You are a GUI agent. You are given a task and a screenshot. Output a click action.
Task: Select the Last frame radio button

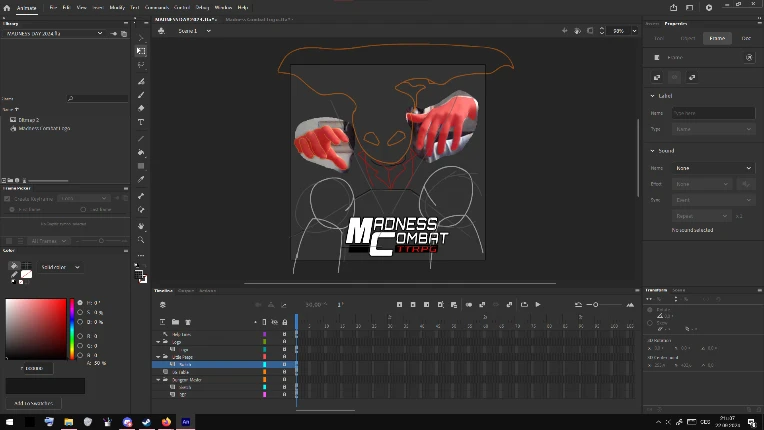[83, 209]
